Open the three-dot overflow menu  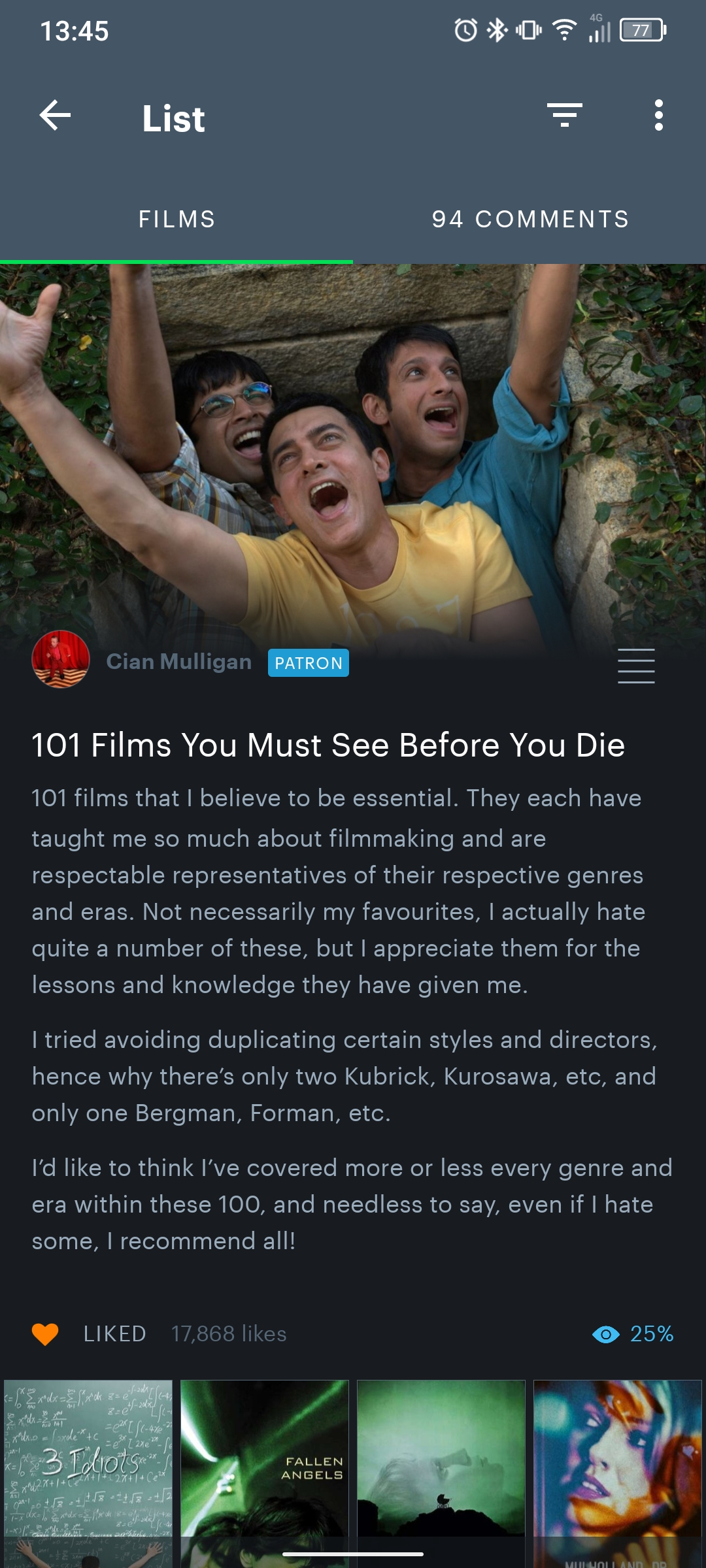coord(658,116)
